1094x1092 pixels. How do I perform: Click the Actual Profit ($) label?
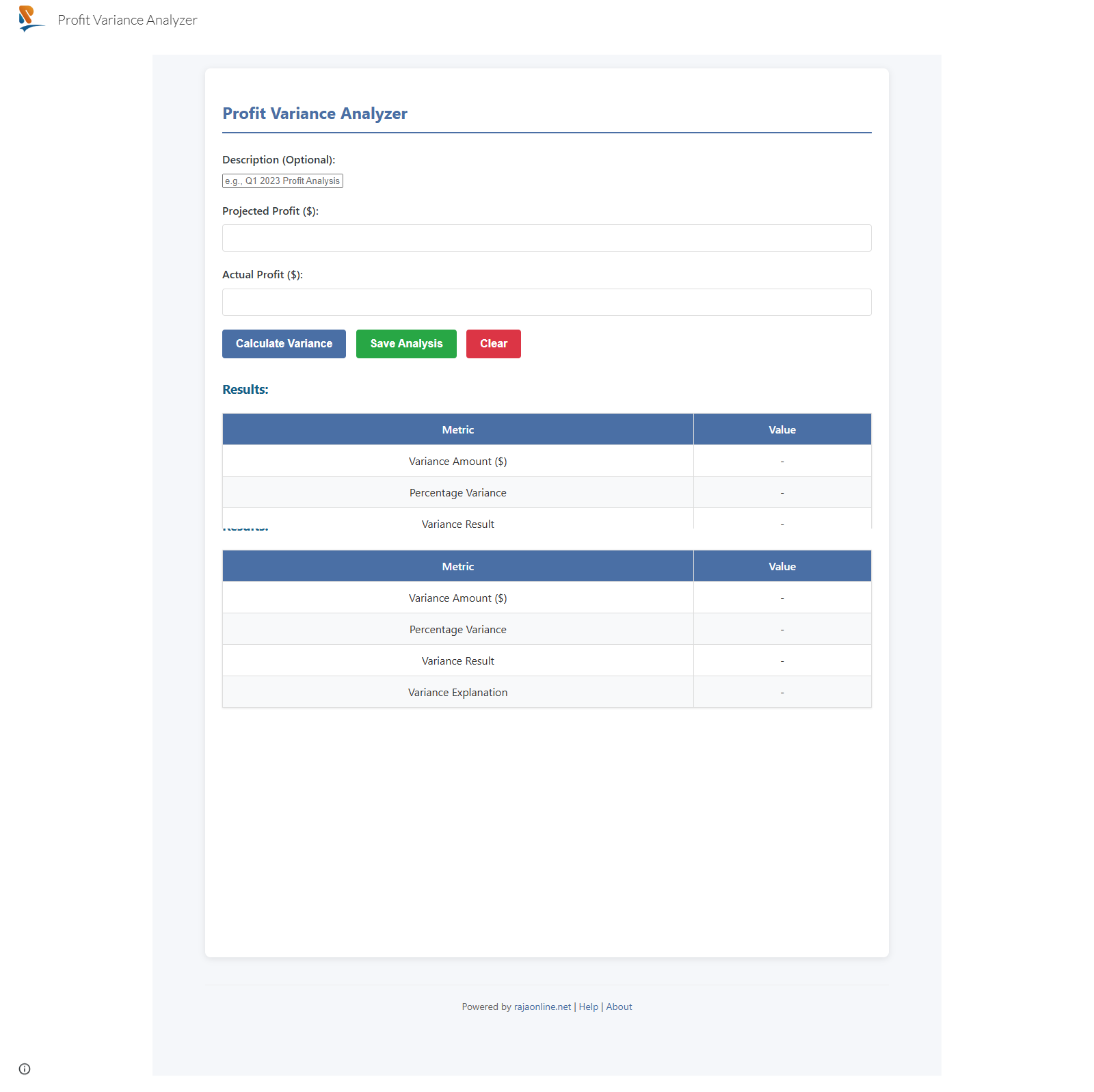263,274
